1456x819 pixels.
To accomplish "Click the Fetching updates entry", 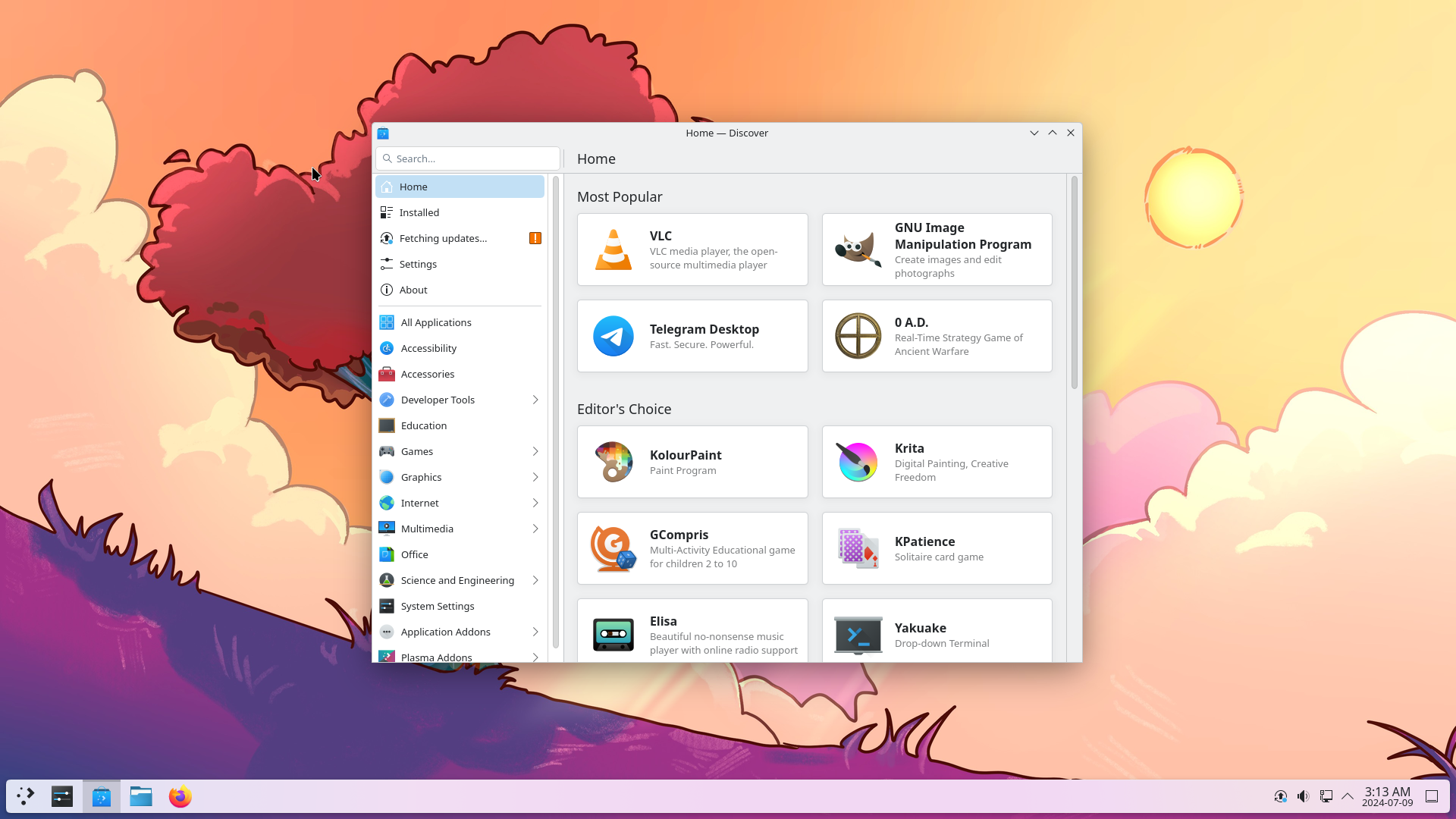I will 444,238.
